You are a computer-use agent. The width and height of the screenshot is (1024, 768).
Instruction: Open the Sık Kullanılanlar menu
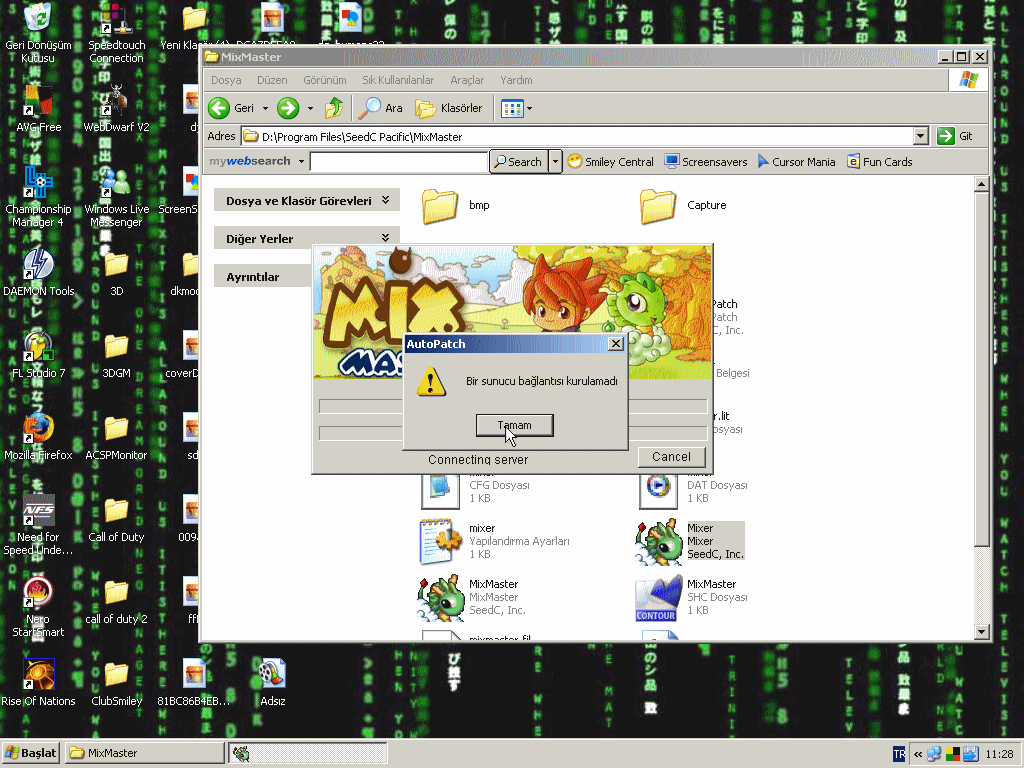[398, 80]
